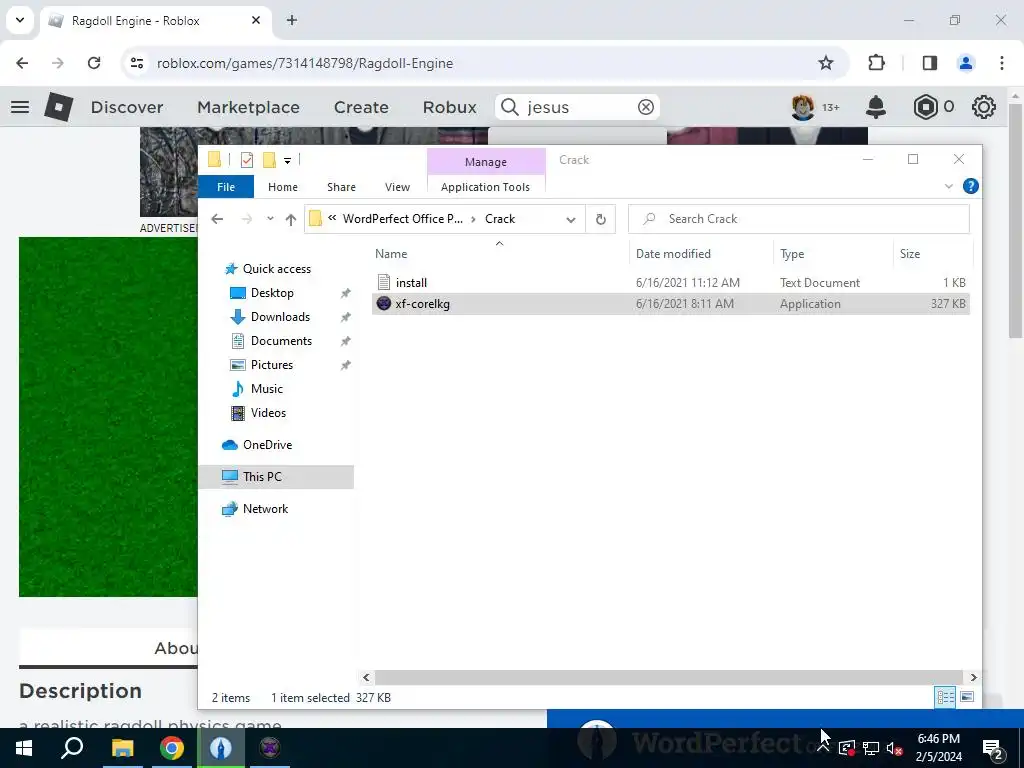Viewport: 1024px width, 768px height.
Task: View site information icon in address bar
Action: pos(136,63)
